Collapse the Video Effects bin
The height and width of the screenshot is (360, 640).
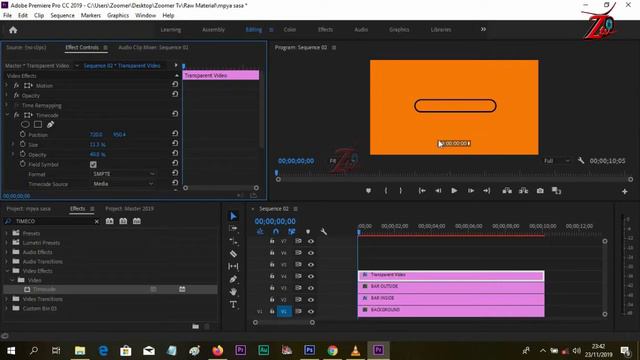point(6,271)
